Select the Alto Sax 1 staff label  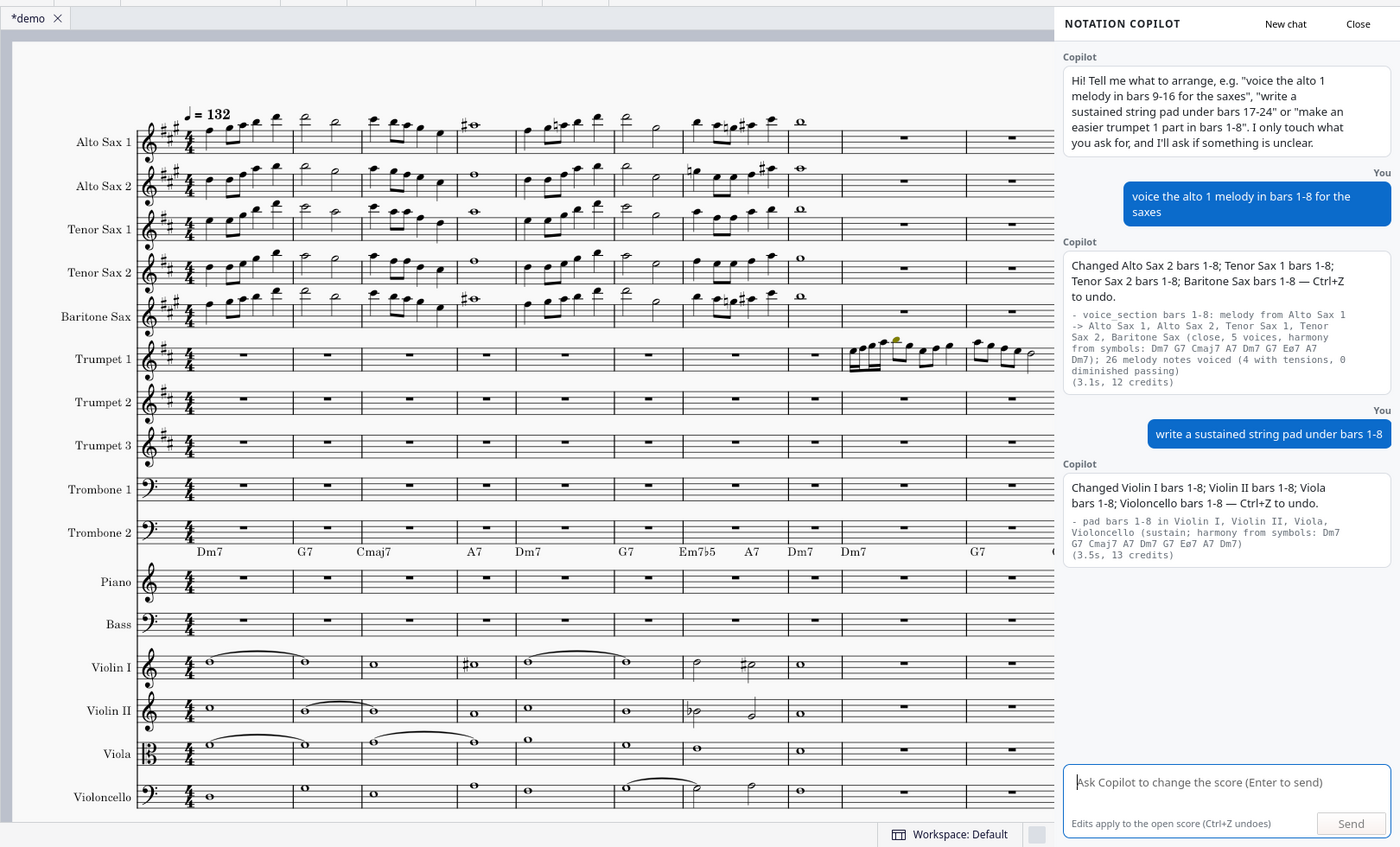click(103, 142)
